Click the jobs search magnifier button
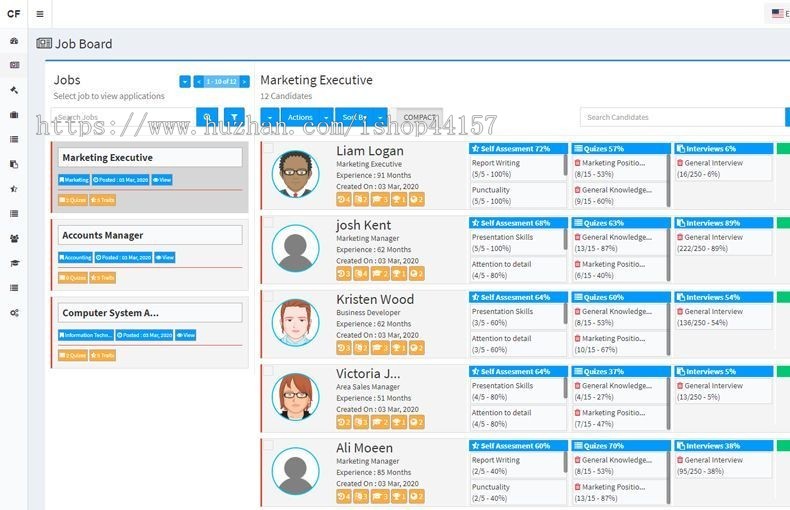The width and height of the screenshot is (790, 510). pyautogui.click(x=207, y=117)
